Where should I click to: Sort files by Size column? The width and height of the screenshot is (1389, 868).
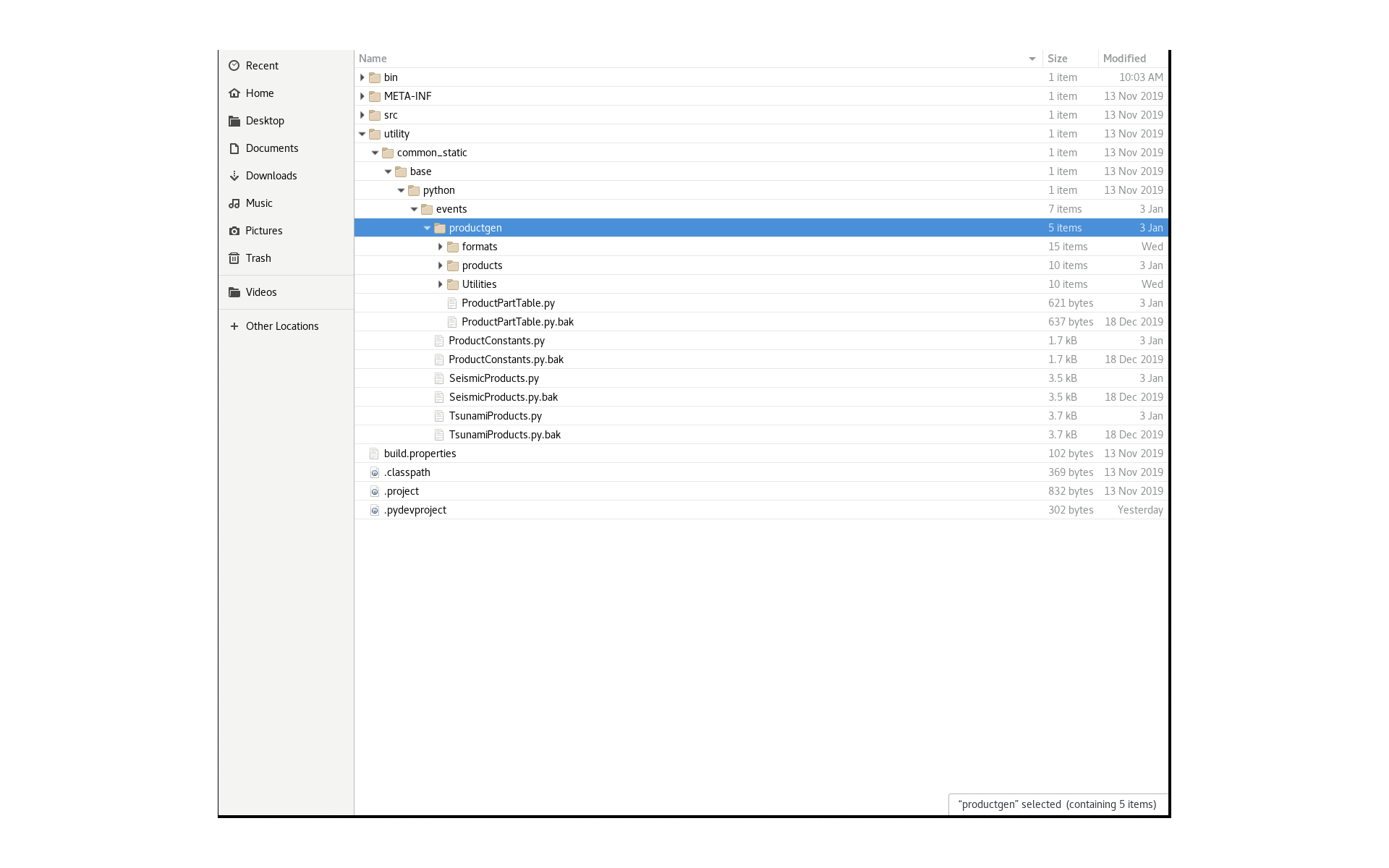coord(1057,59)
